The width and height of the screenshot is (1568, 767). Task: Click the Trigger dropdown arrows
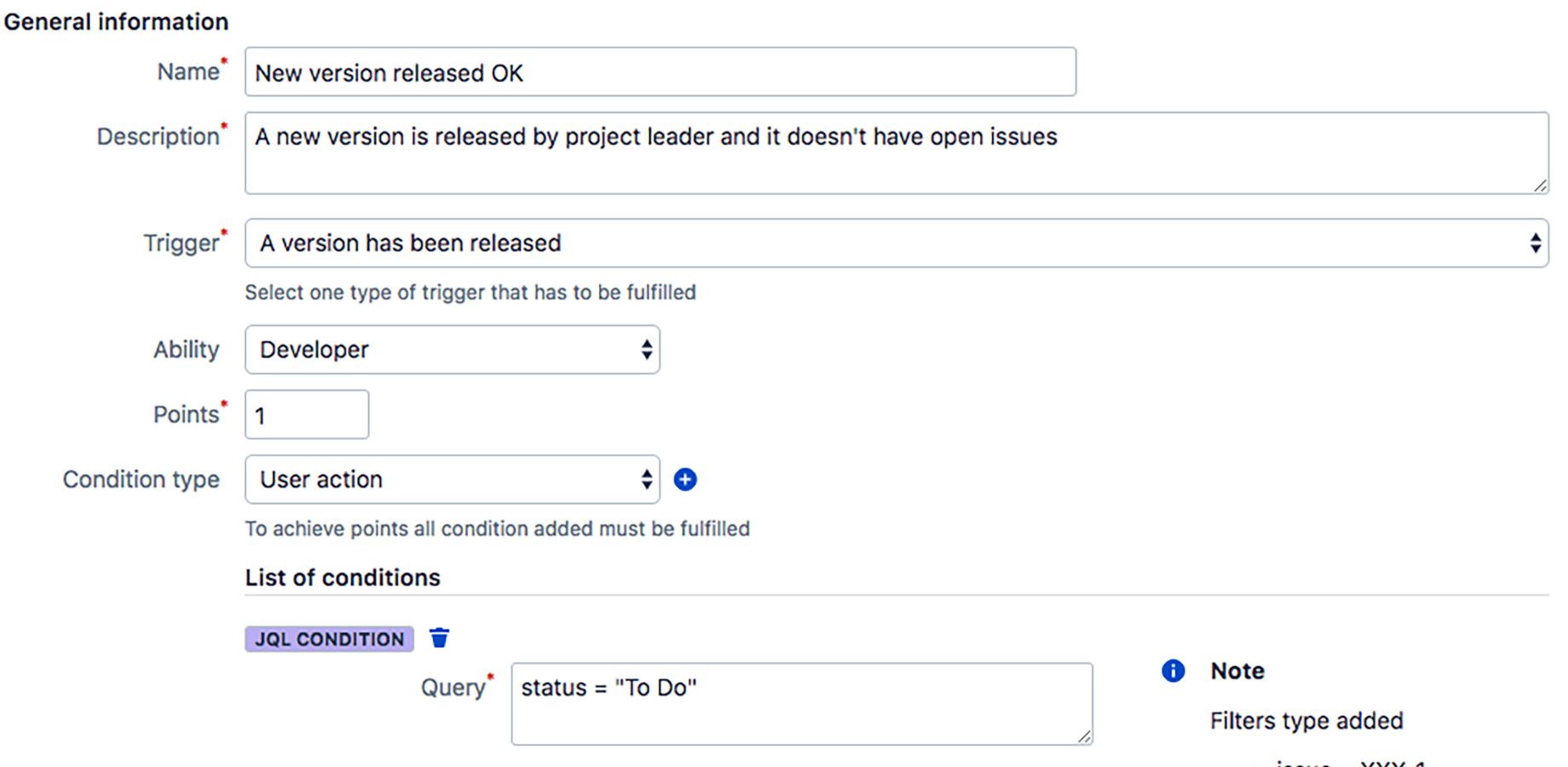coord(1535,243)
